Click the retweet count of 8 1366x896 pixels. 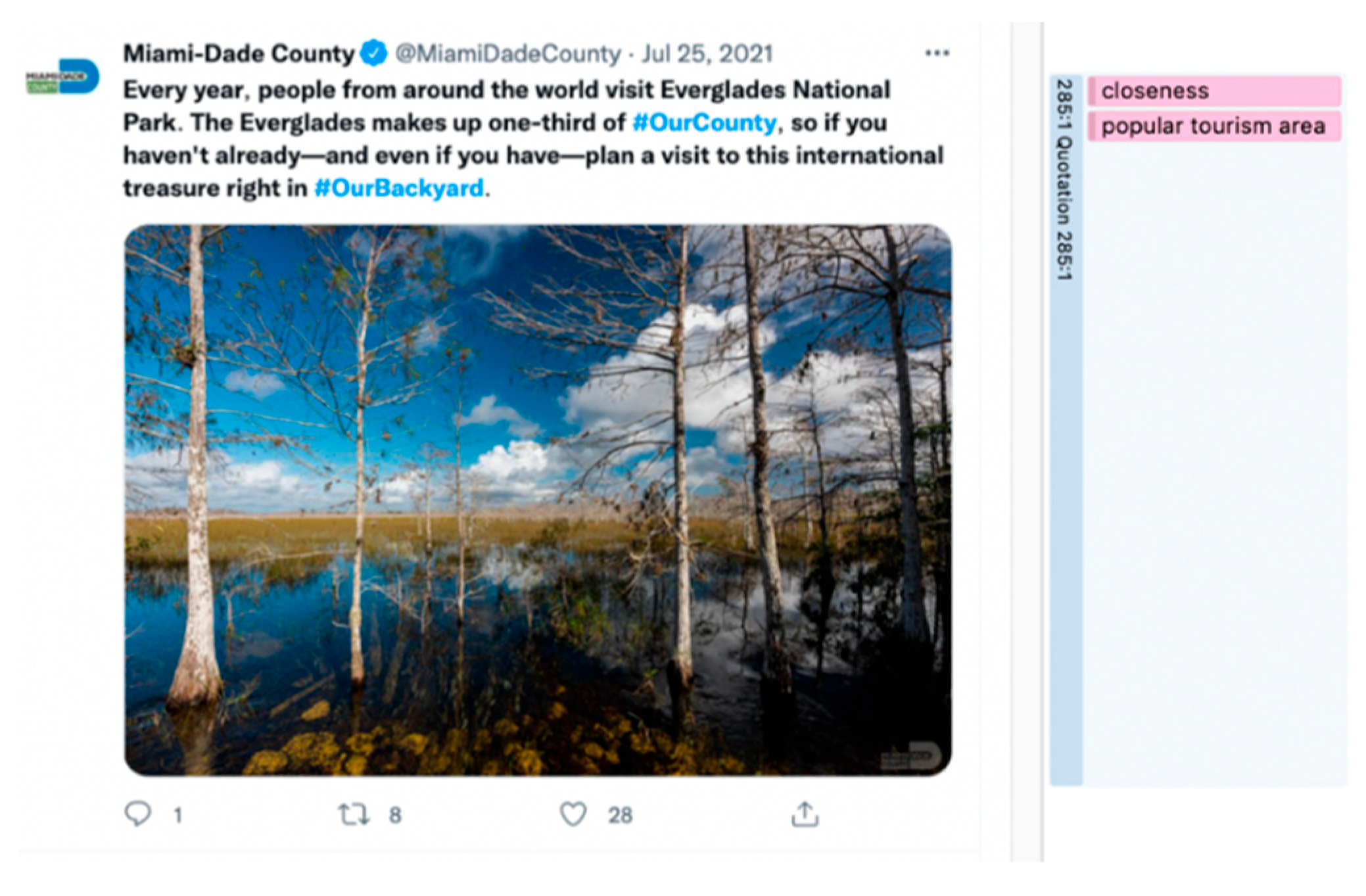[394, 815]
